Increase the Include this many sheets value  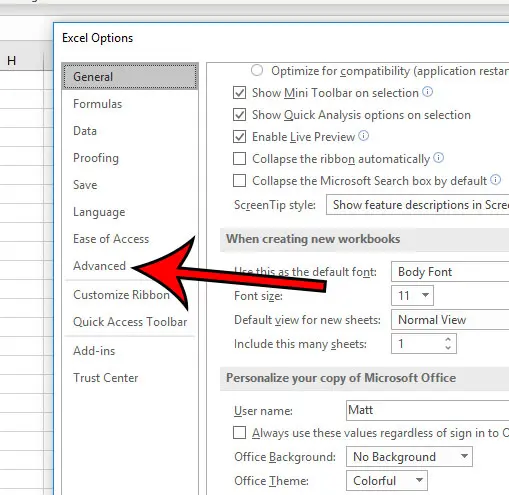click(448, 339)
